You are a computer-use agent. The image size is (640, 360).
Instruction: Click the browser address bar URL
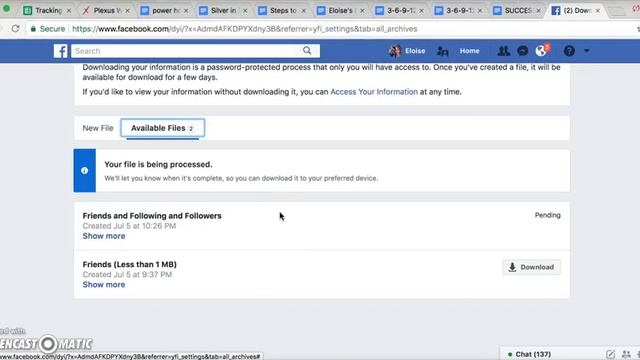pos(244,29)
